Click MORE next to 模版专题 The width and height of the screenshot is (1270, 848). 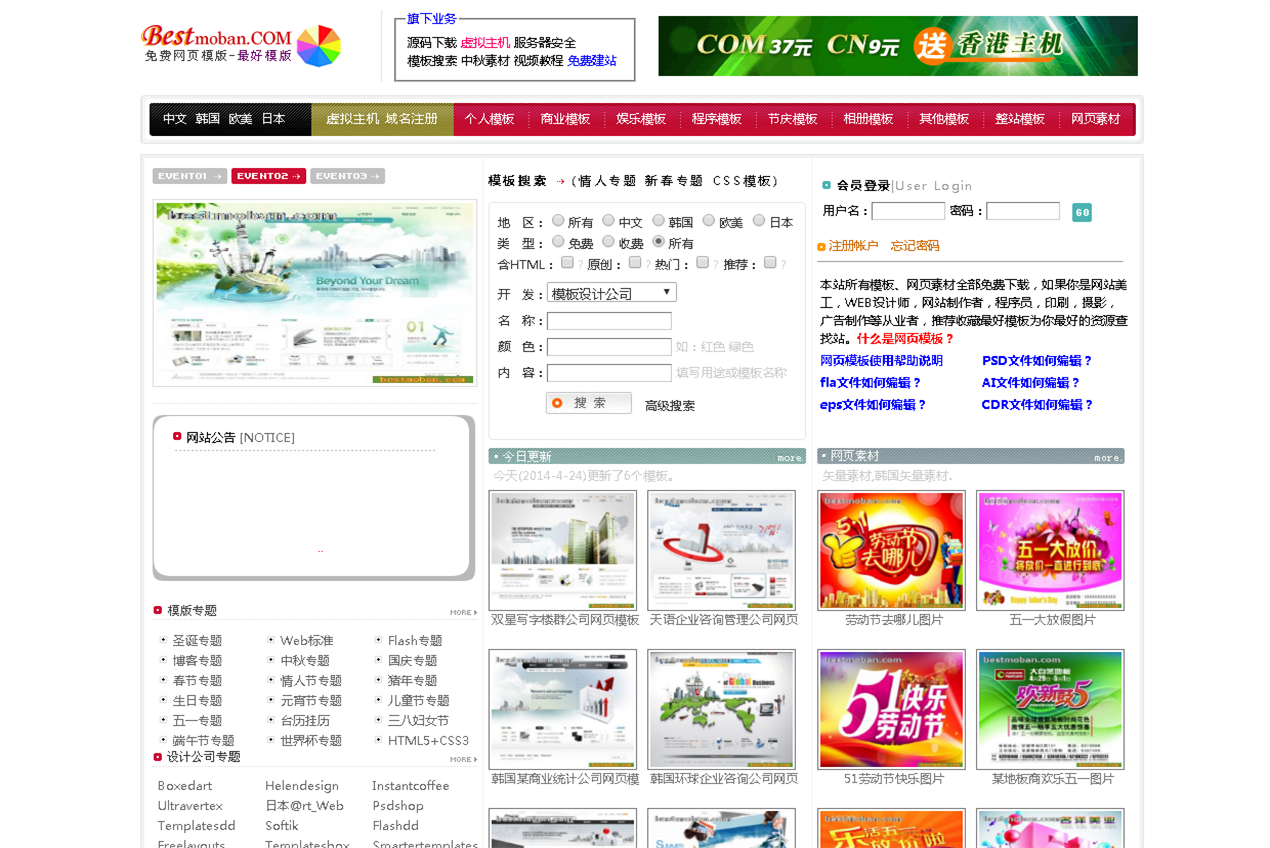(463, 612)
